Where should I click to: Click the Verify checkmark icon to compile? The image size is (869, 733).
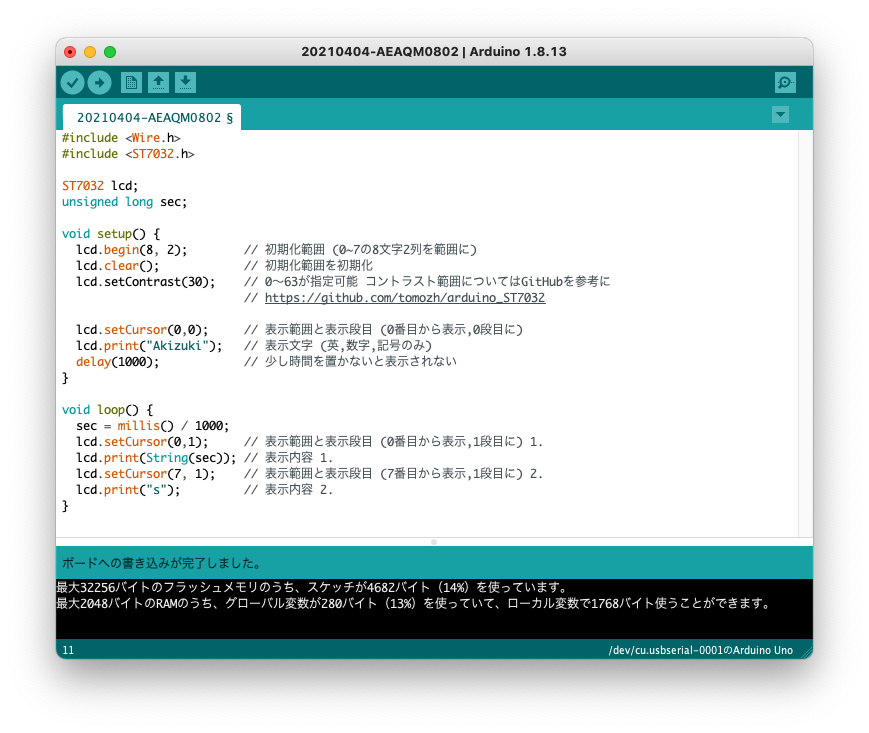click(72, 82)
